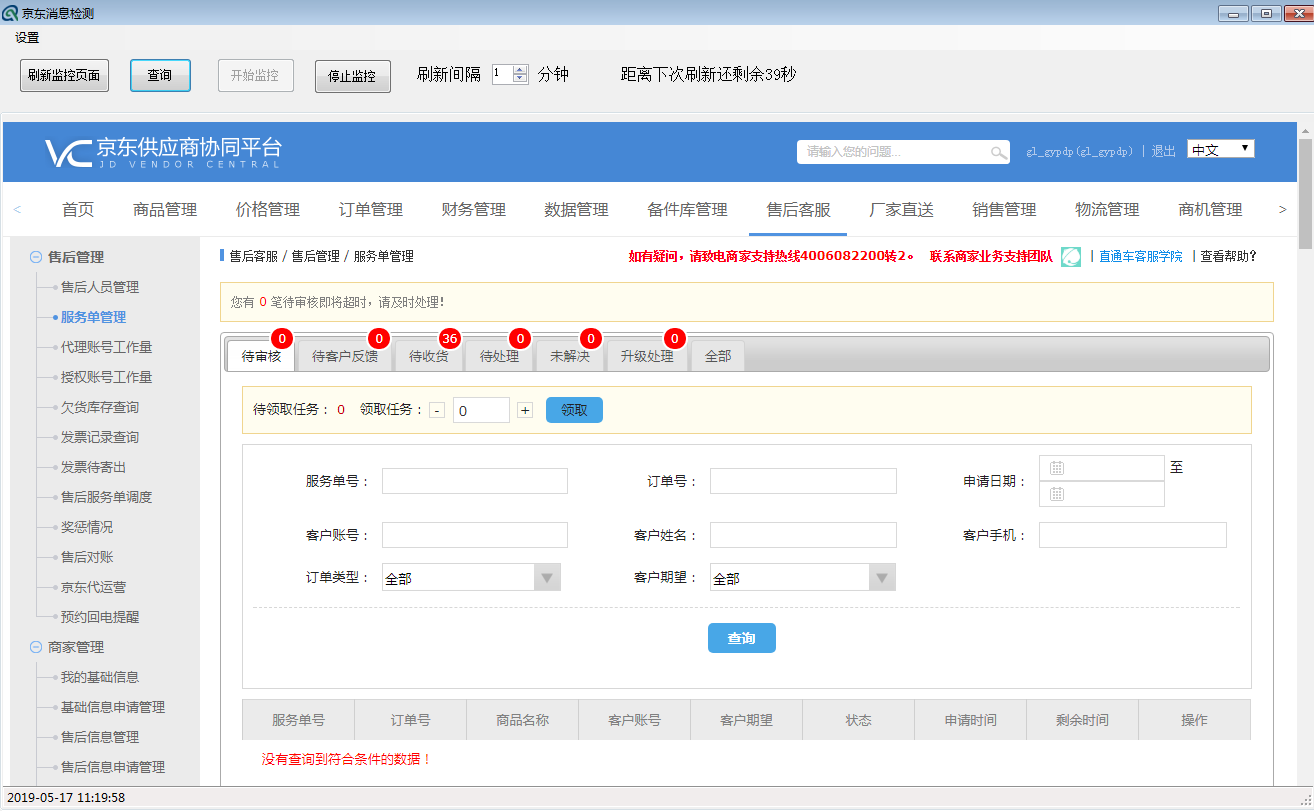Increase the refresh interval spinner value
The image size is (1314, 811).
[520, 70]
